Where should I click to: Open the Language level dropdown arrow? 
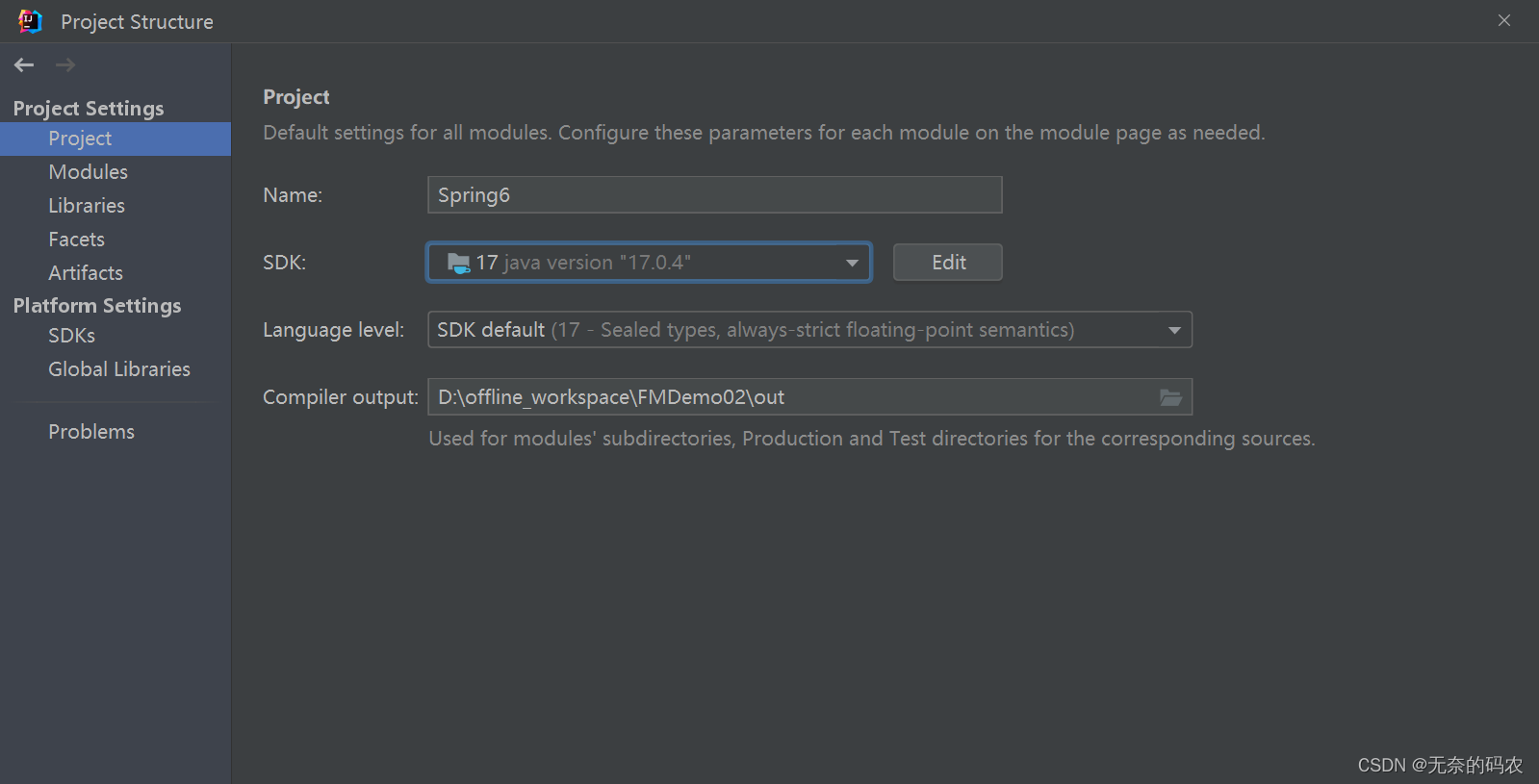(x=1174, y=330)
